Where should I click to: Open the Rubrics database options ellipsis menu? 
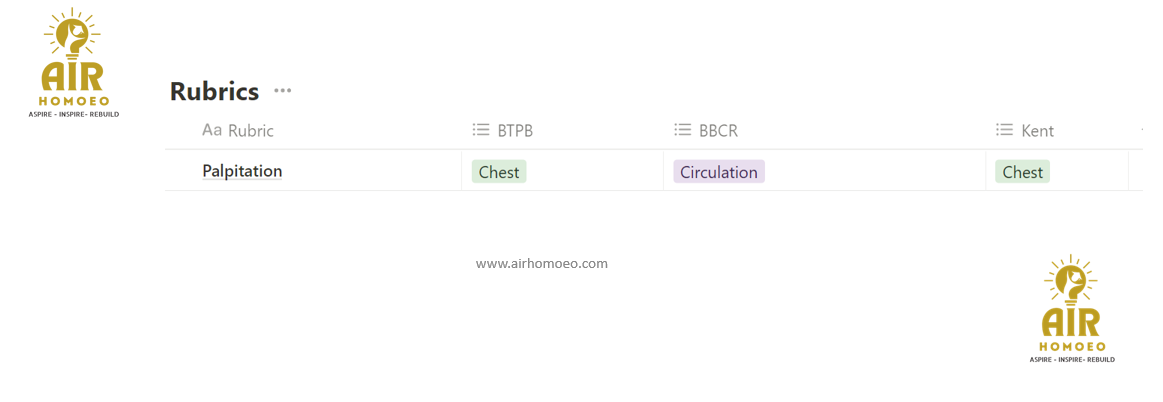pyautogui.click(x=283, y=91)
